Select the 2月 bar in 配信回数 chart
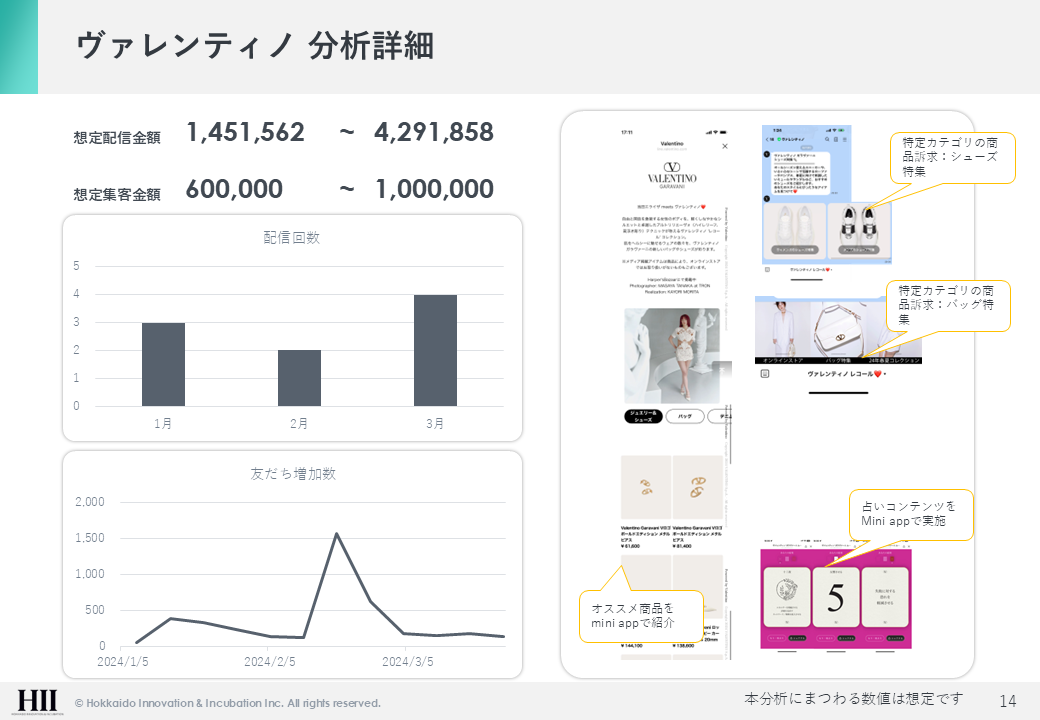 pyautogui.click(x=299, y=378)
